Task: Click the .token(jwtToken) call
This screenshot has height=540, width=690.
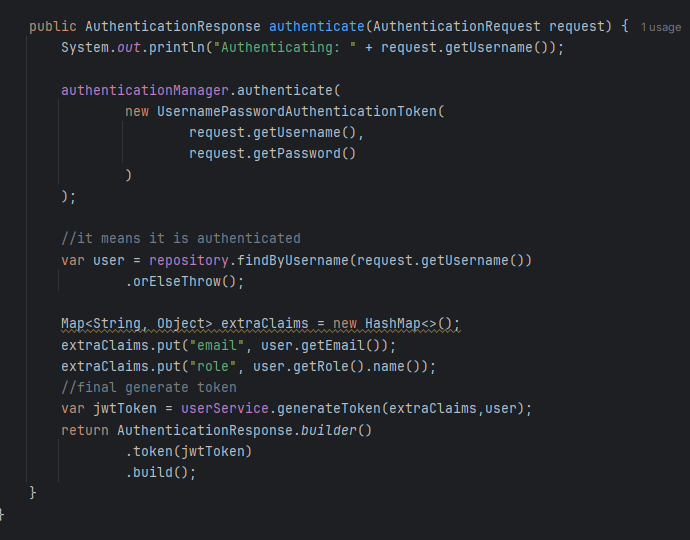Action: click(188, 451)
